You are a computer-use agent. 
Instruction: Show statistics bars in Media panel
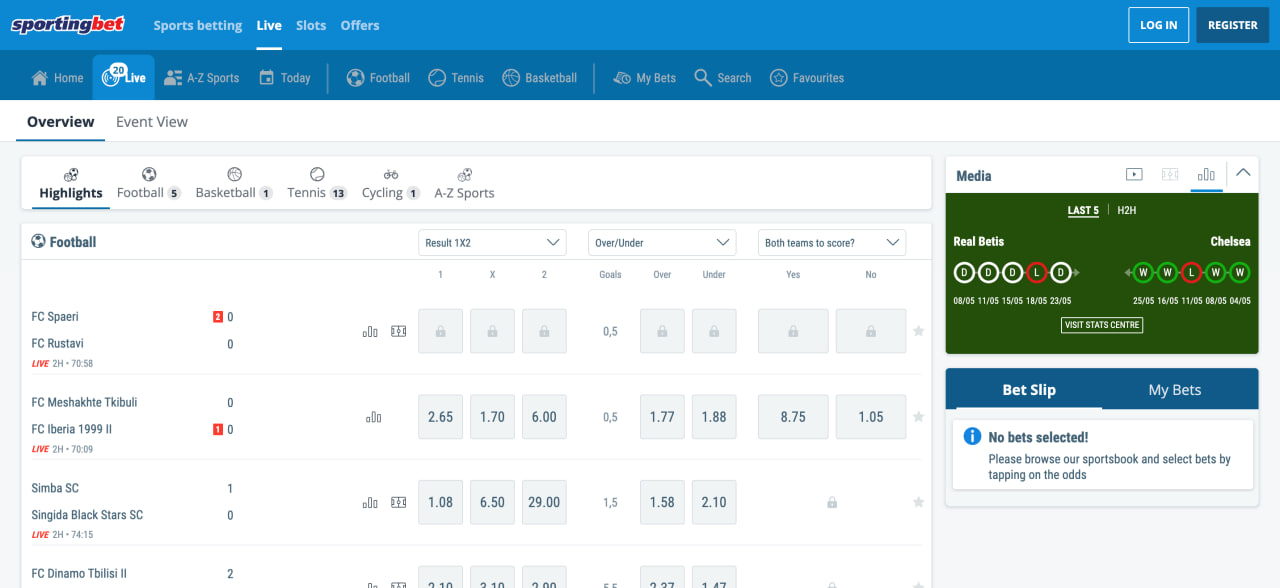point(1206,174)
